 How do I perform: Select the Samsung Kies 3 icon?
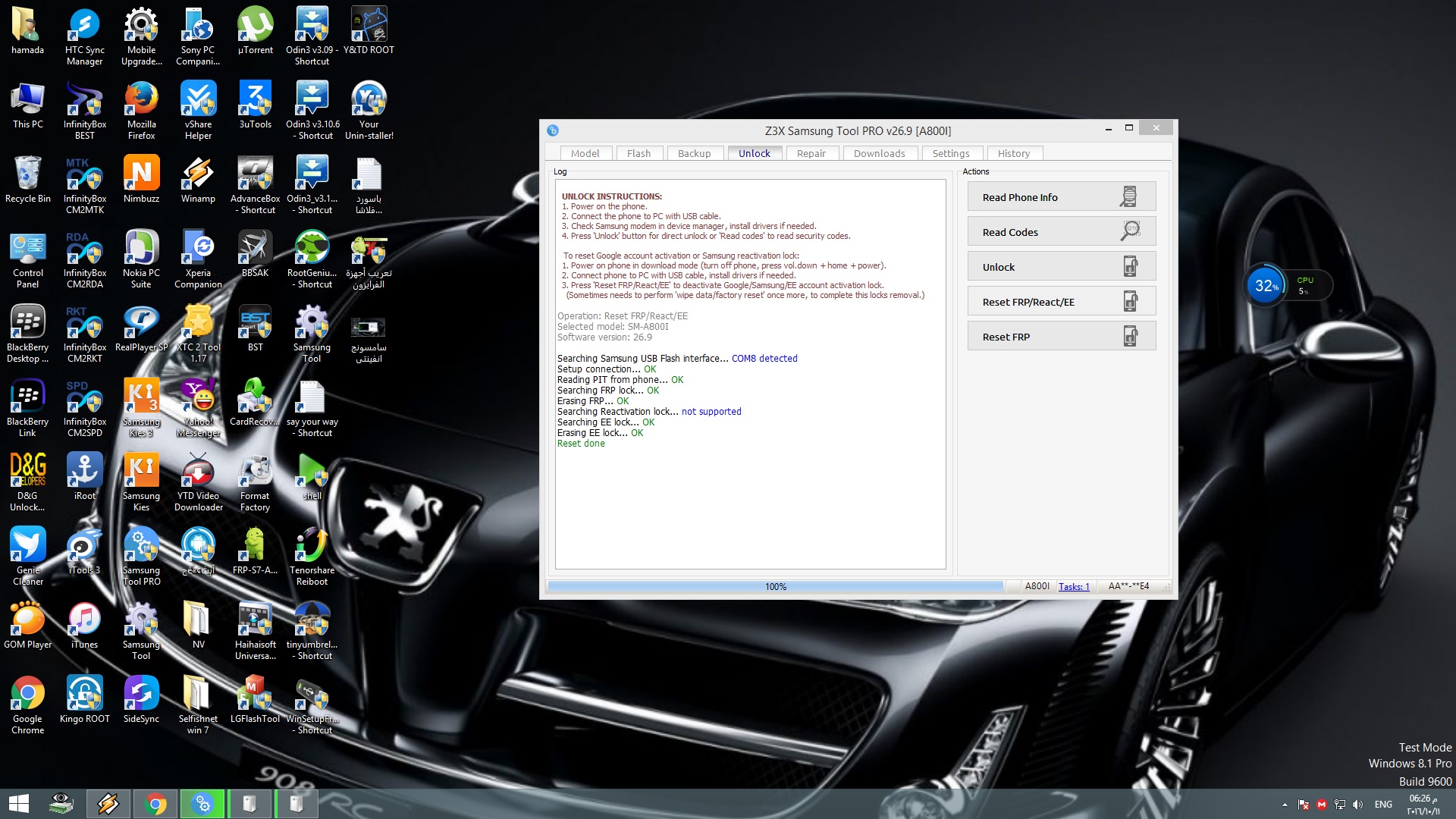coord(141,409)
